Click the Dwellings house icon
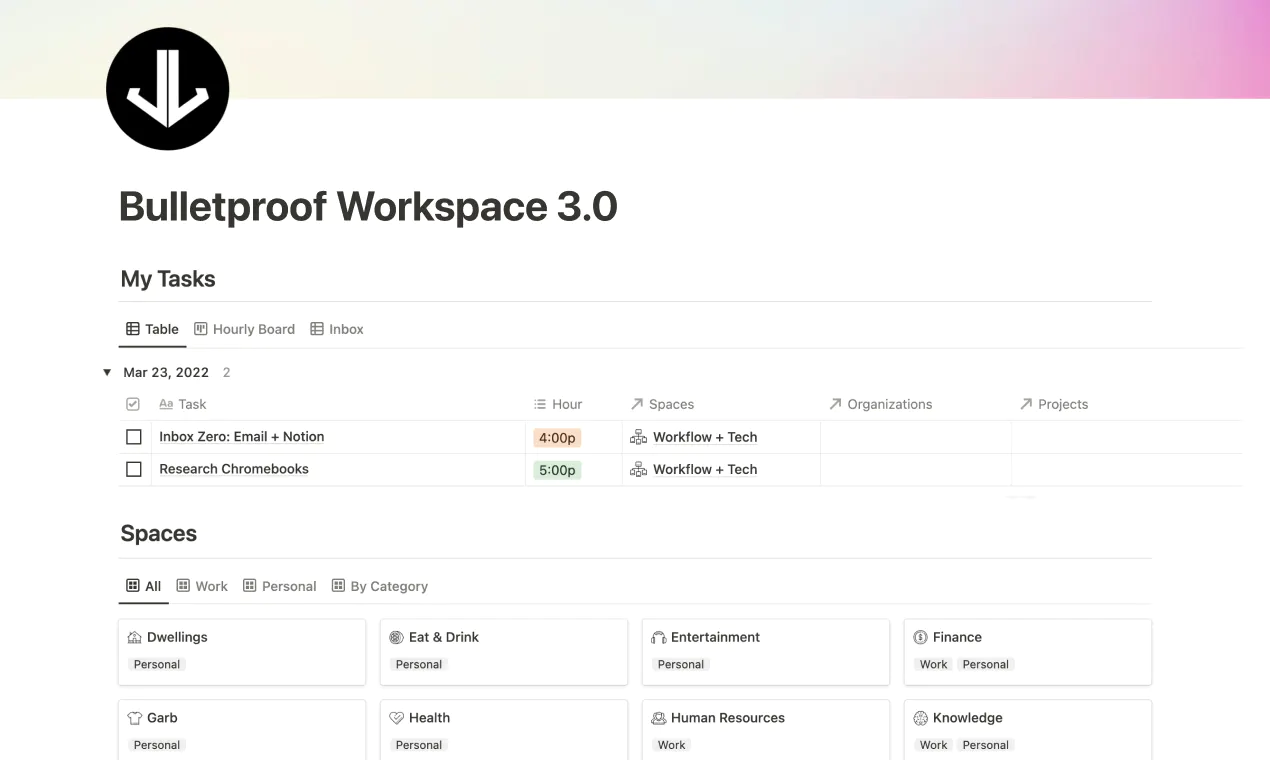The image size is (1270, 760). [135, 637]
